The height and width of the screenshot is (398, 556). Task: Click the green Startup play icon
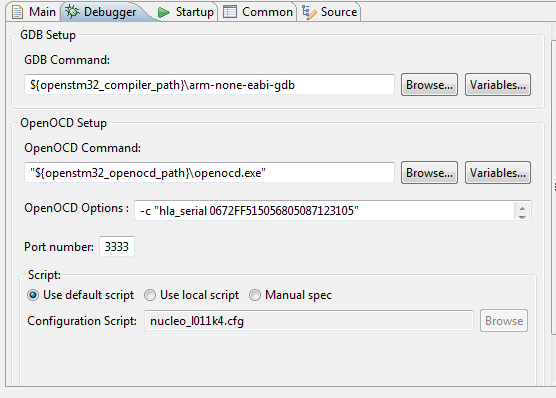coord(163,12)
